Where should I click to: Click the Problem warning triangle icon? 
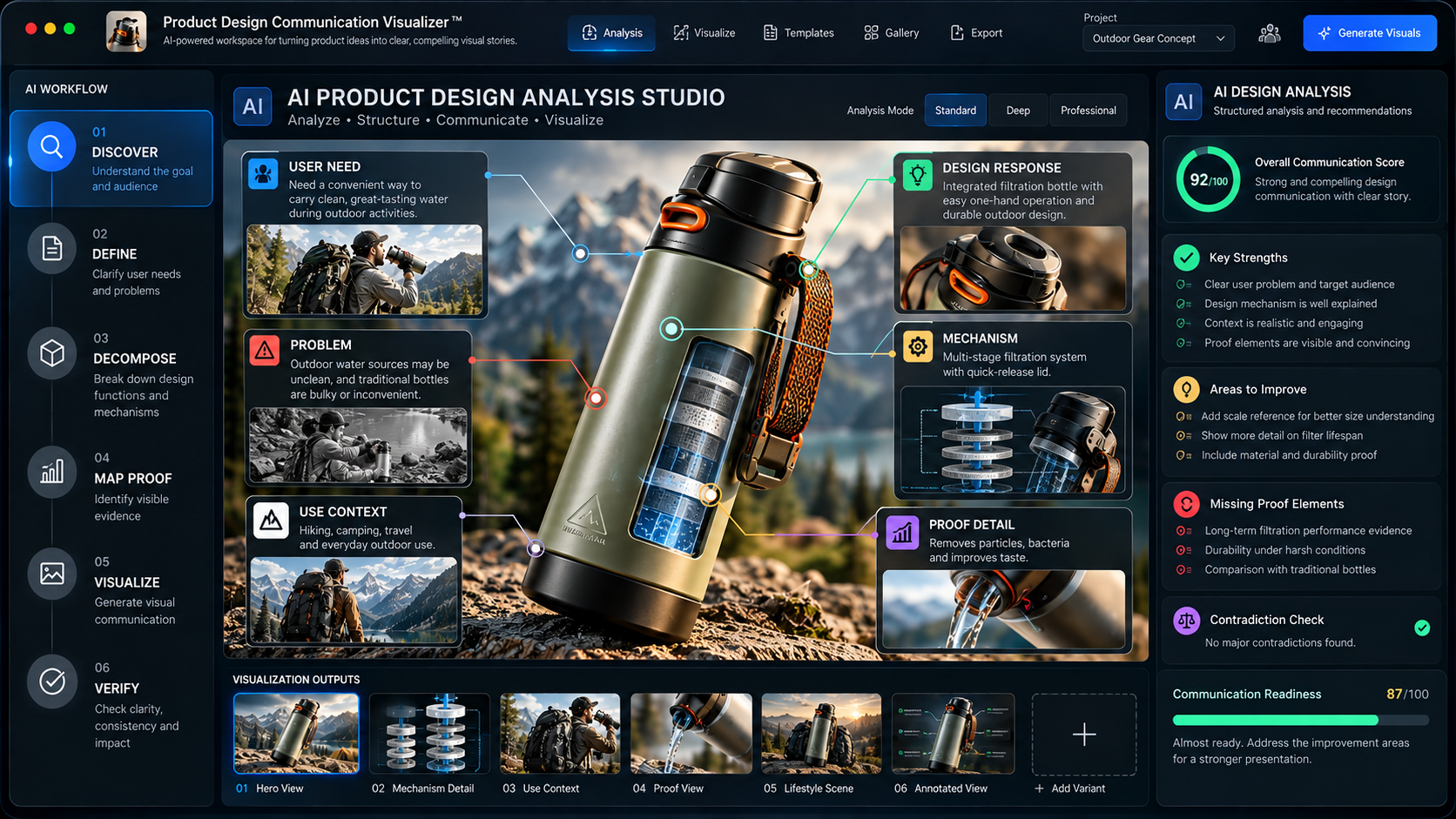click(265, 351)
